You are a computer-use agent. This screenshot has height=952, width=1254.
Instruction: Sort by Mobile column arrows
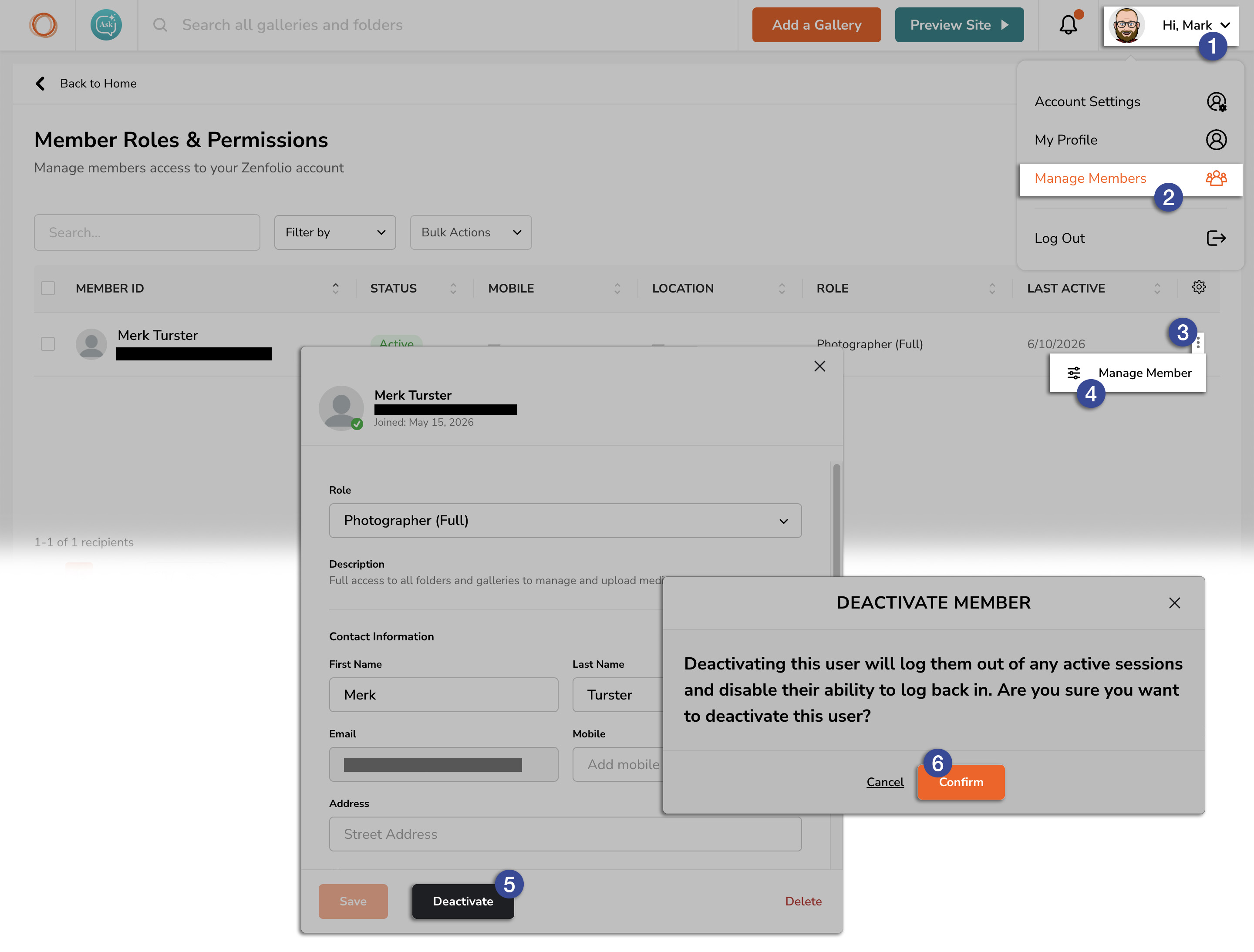point(617,289)
